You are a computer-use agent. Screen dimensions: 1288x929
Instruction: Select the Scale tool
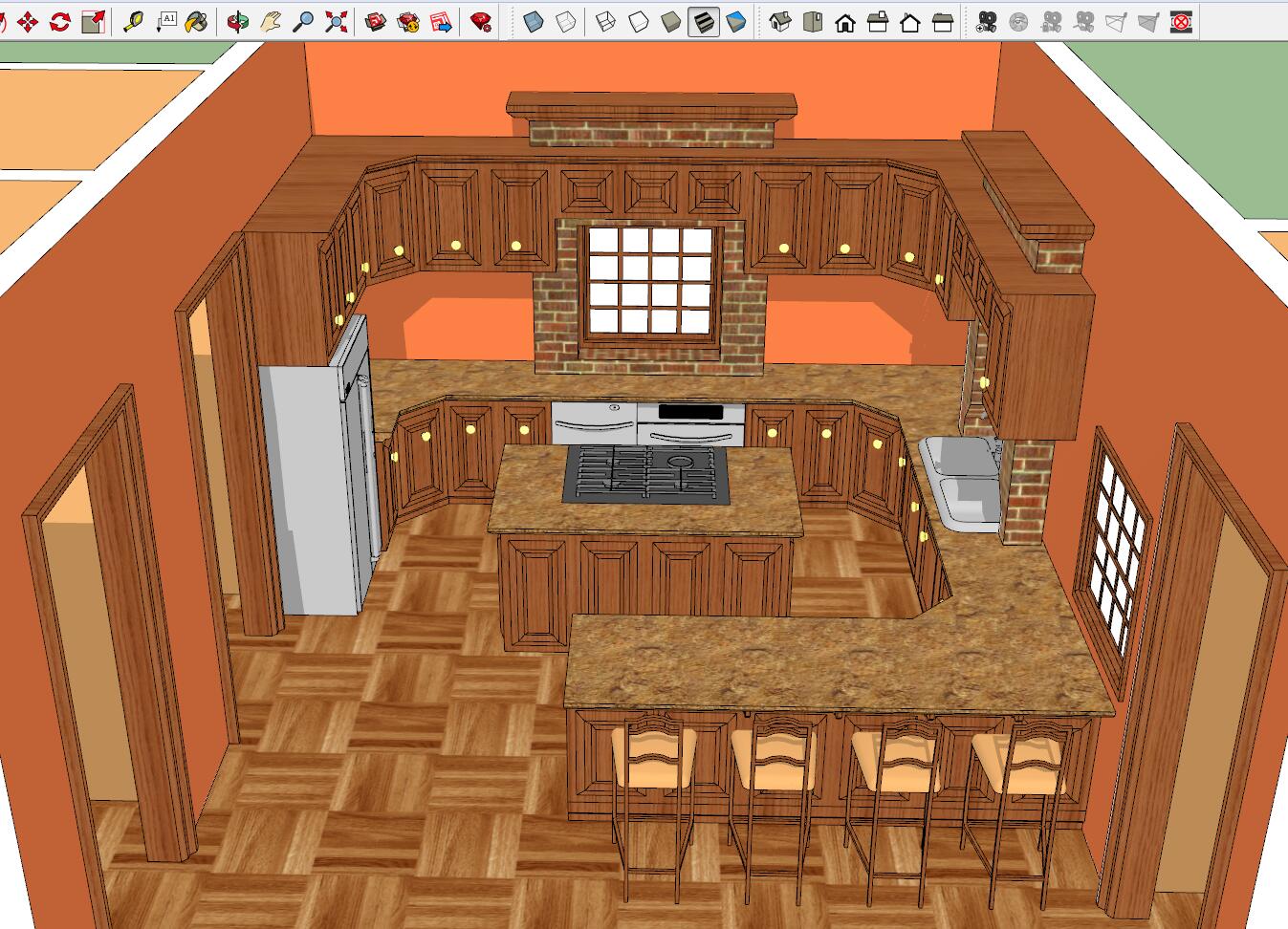click(93, 21)
